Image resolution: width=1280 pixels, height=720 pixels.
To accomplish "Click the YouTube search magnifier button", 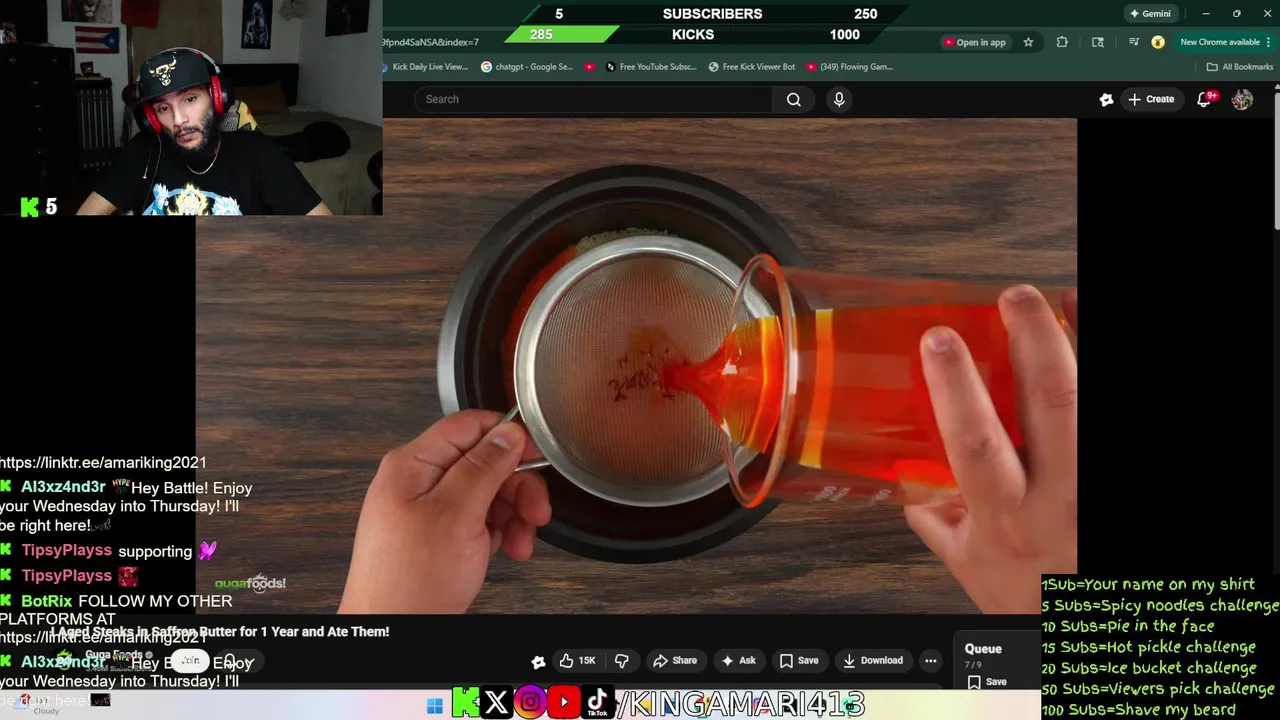I will 793,99.
